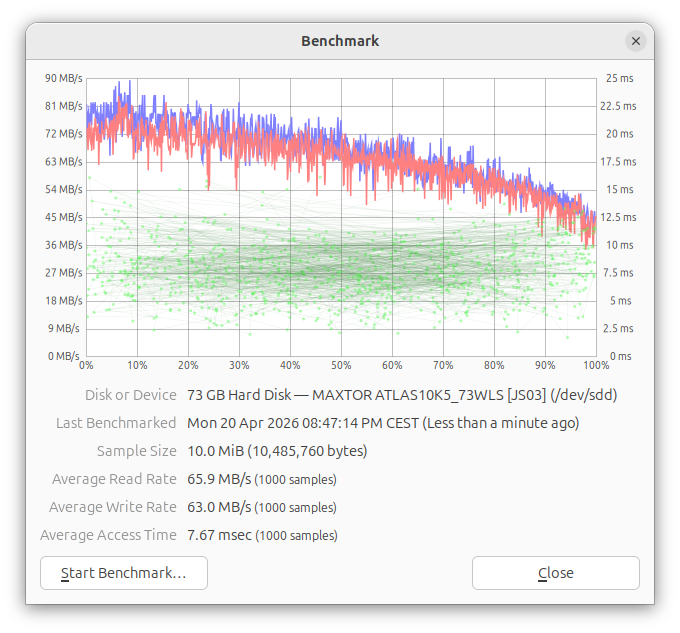This screenshot has width=680, height=633.
Task: Click the 90 MB/s axis label
Action: tap(64, 78)
